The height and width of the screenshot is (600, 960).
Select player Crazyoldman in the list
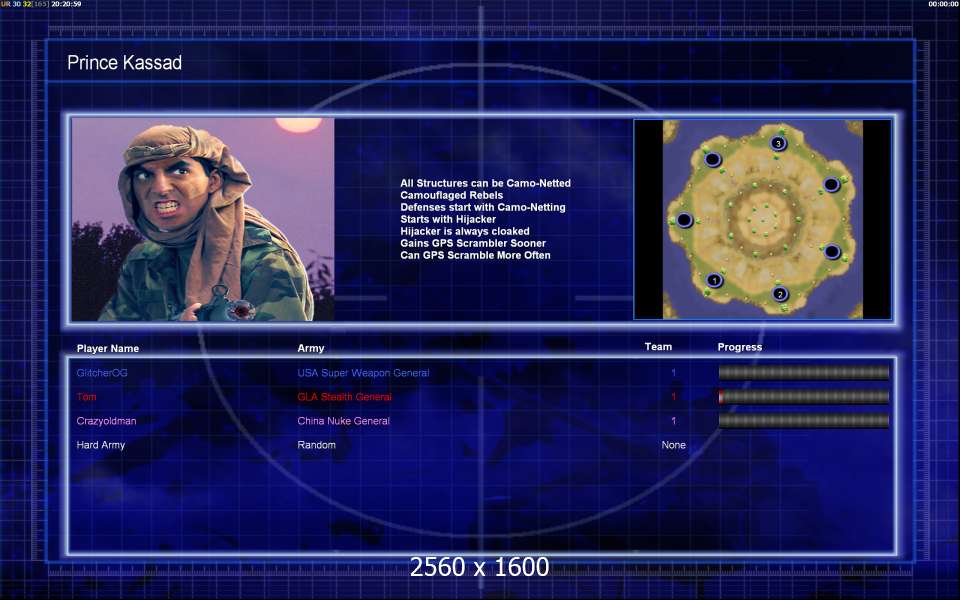click(107, 421)
